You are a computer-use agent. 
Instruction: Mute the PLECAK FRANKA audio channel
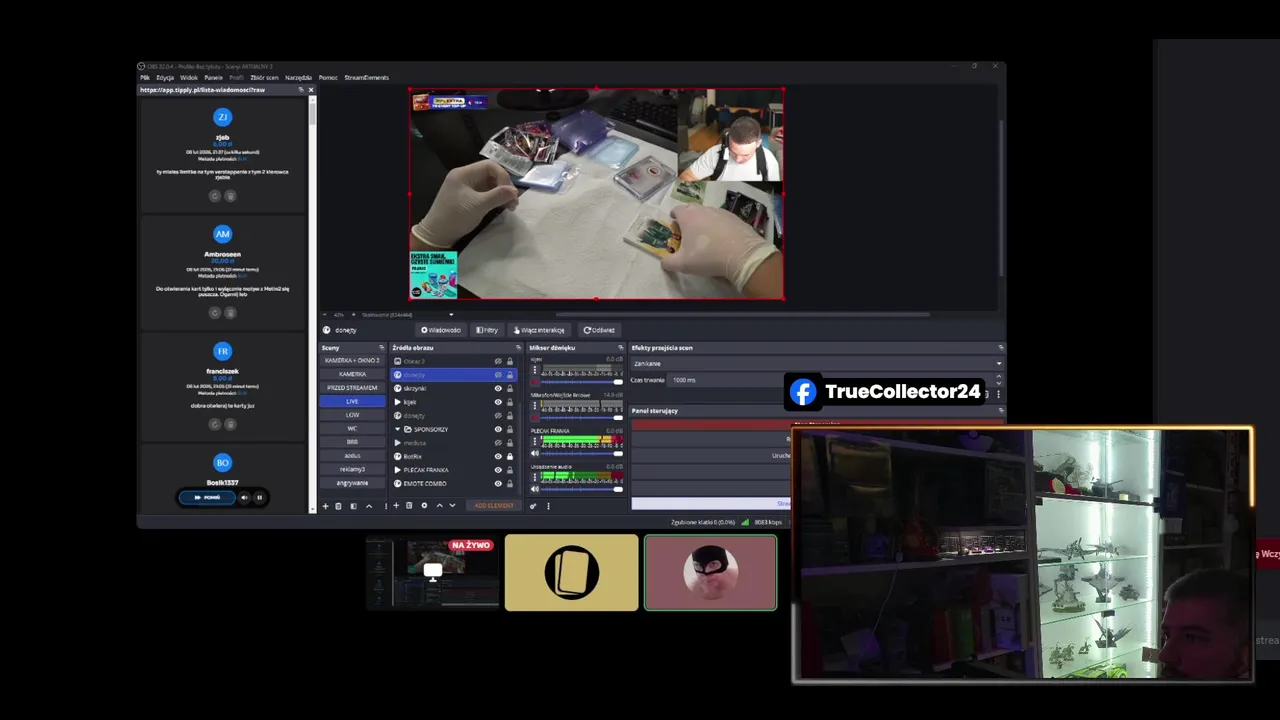535,453
